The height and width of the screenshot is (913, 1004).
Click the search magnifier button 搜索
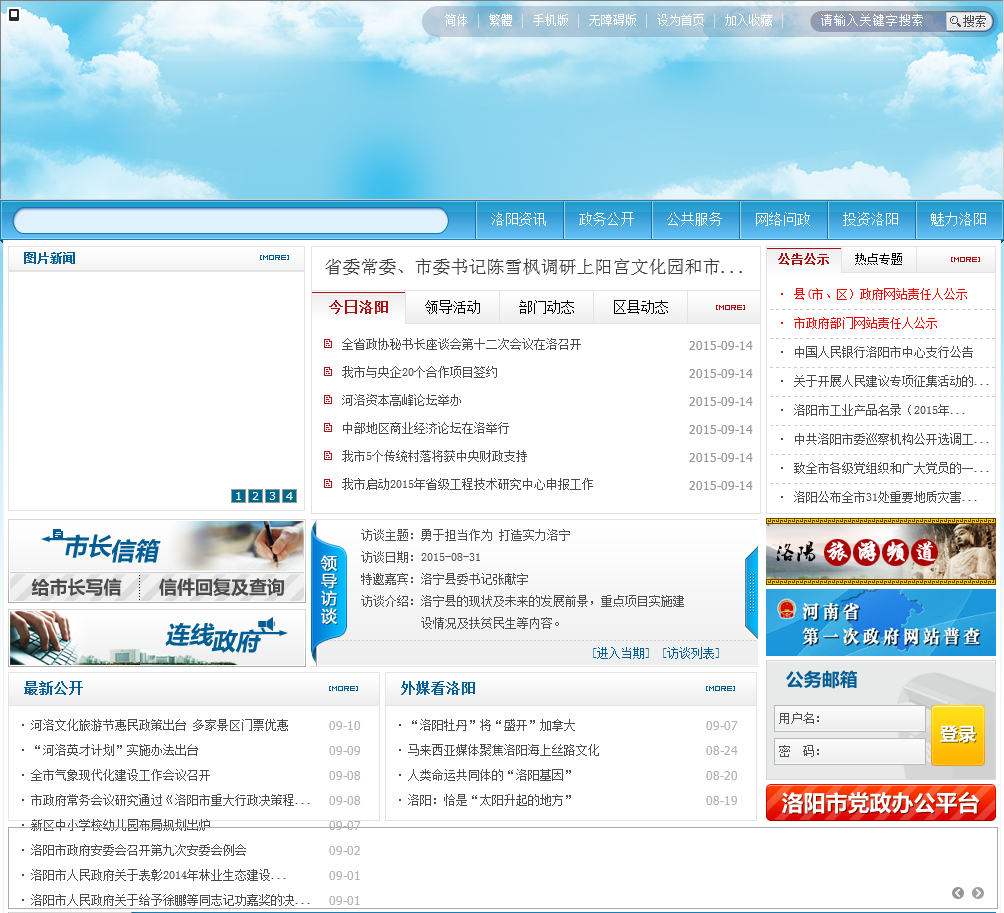968,21
